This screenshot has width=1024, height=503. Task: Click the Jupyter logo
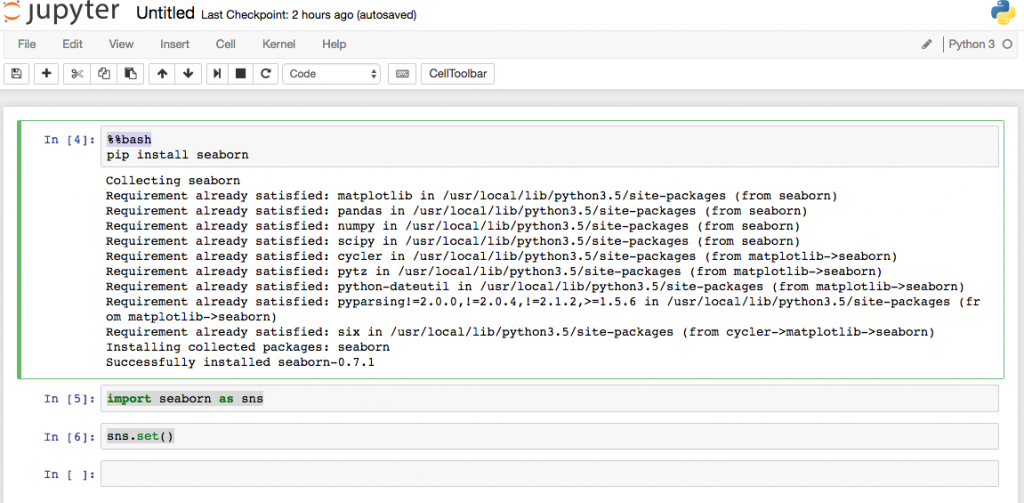(x=61, y=11)
